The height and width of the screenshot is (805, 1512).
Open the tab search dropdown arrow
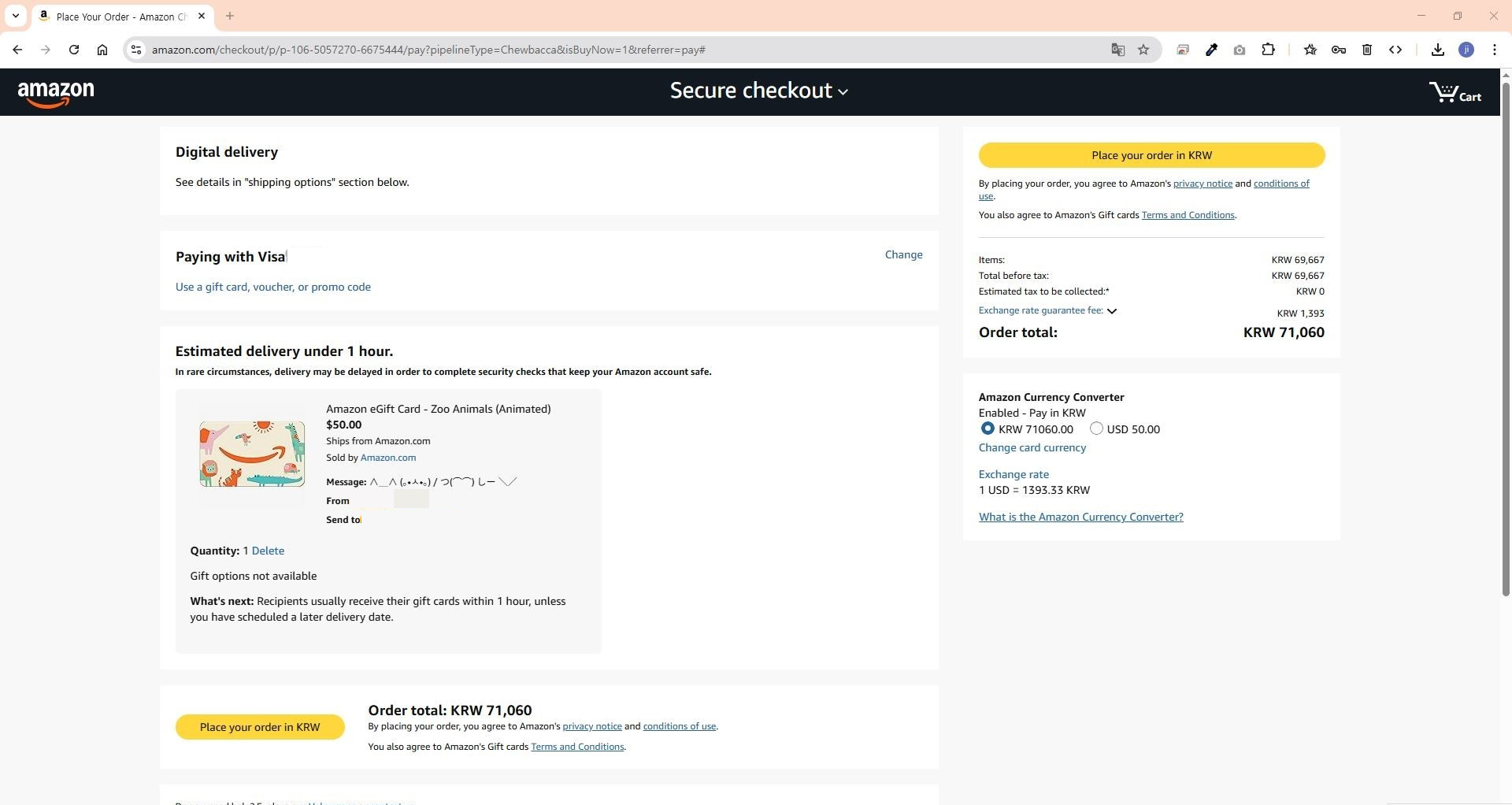[x=15, y=16]
